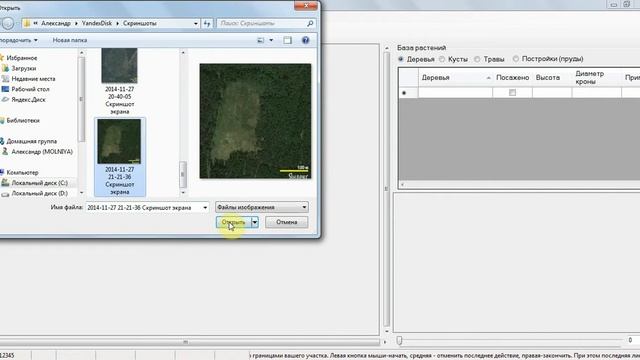Screen dimensions: 640x360
Task: Select Локальный диск (D:)
Action: [x=39, y=193]
